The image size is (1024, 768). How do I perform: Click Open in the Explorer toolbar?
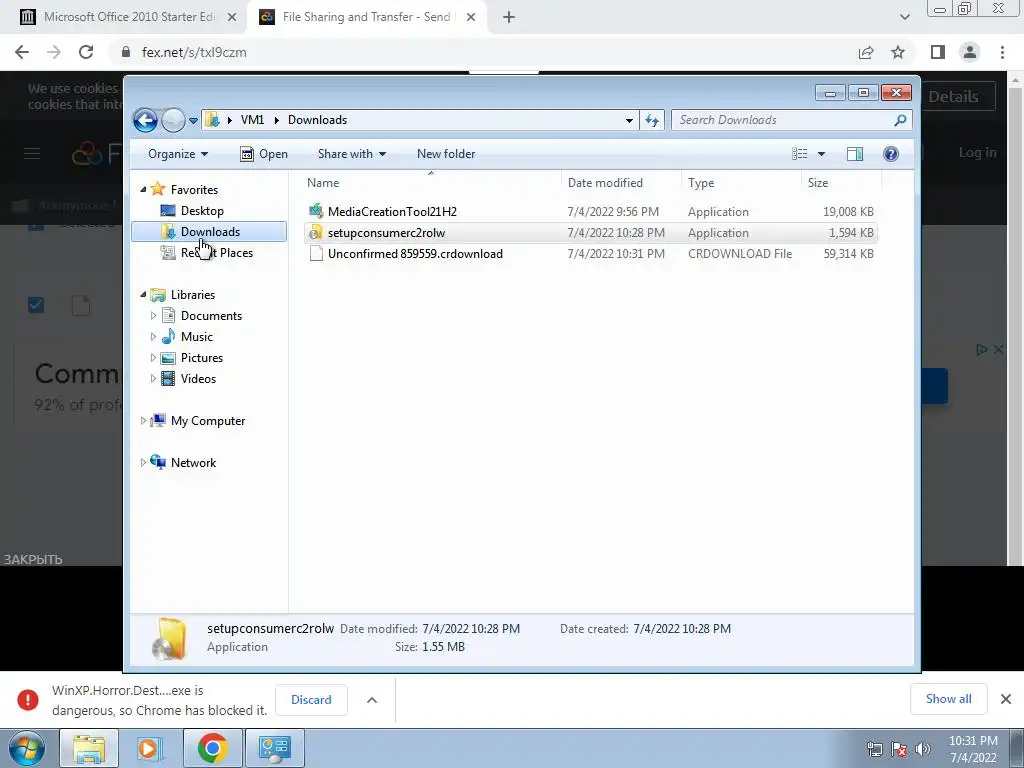coord(264,154)
